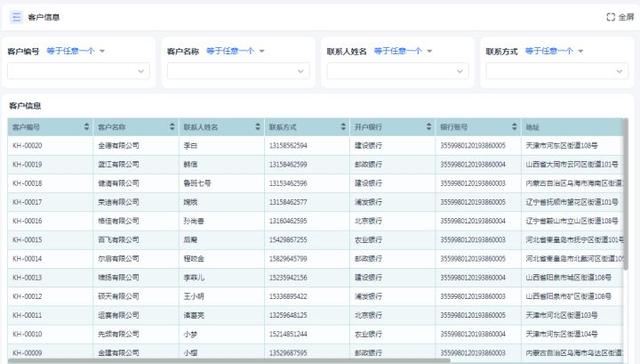Click phone number 13158562594
640x364 pixels.
288,146
